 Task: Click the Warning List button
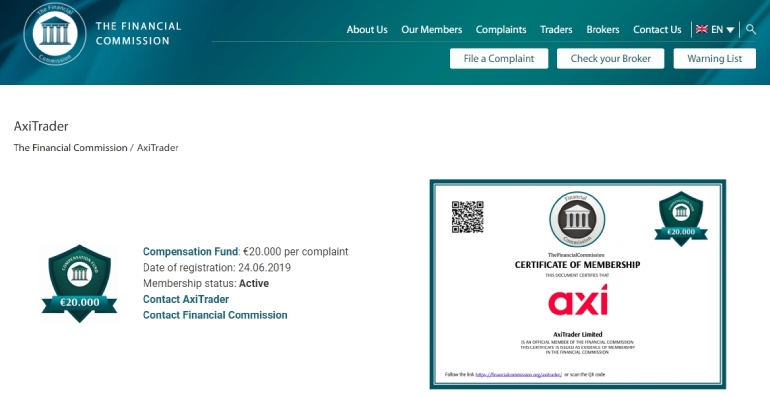715,58
